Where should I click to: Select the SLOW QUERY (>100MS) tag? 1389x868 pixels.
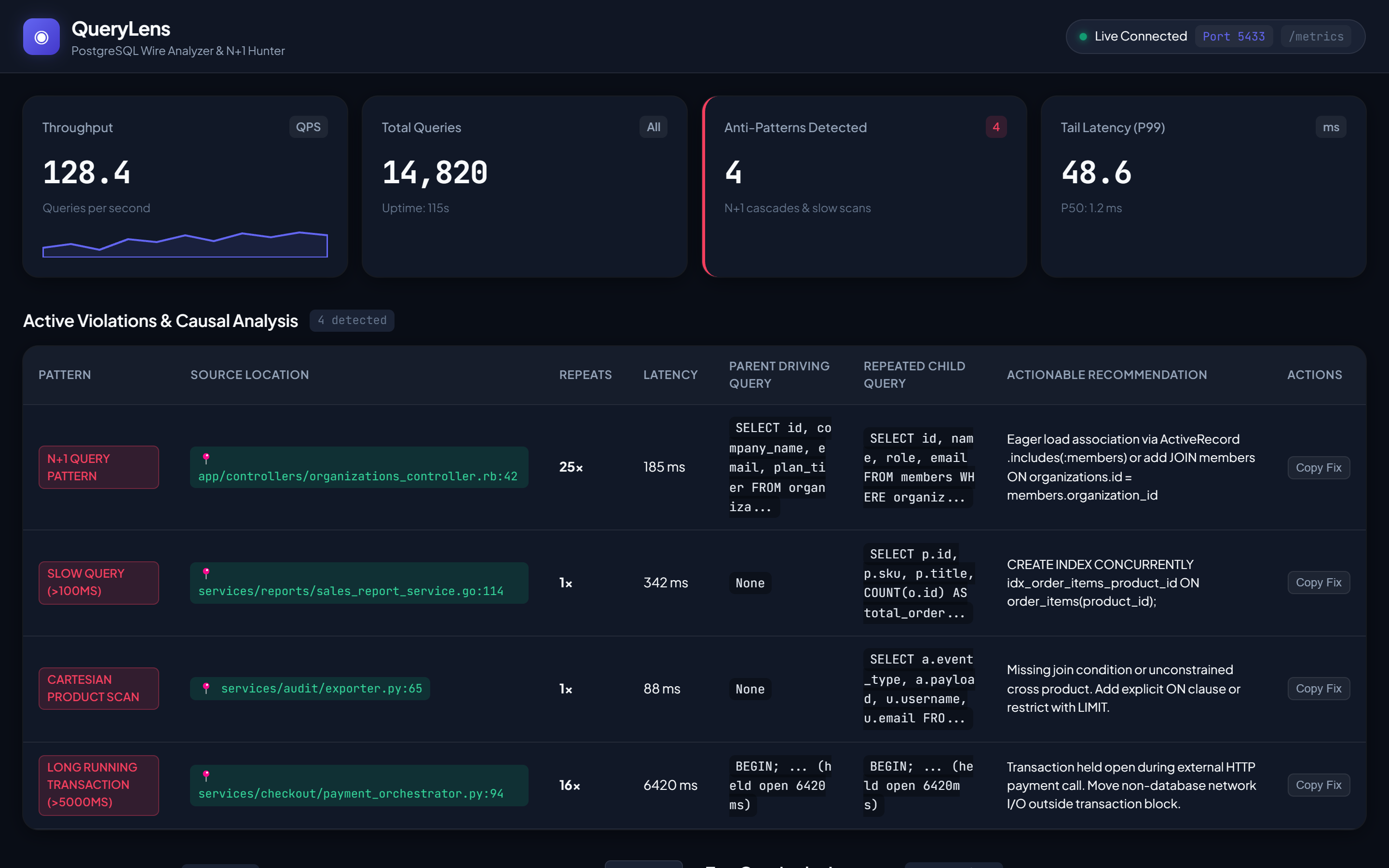click(99, 582)
